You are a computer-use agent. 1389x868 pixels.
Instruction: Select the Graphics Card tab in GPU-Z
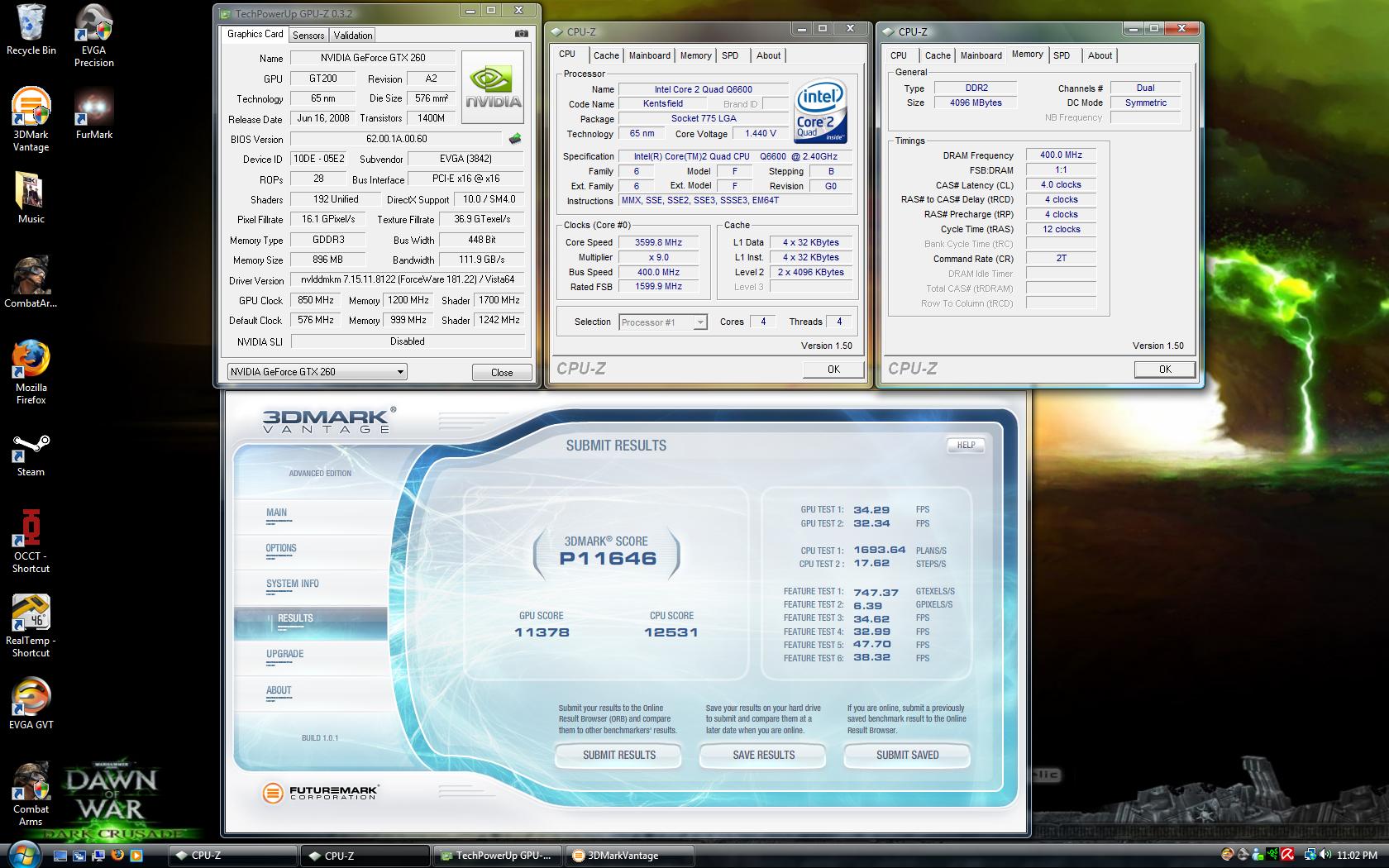tap(255, 34)
